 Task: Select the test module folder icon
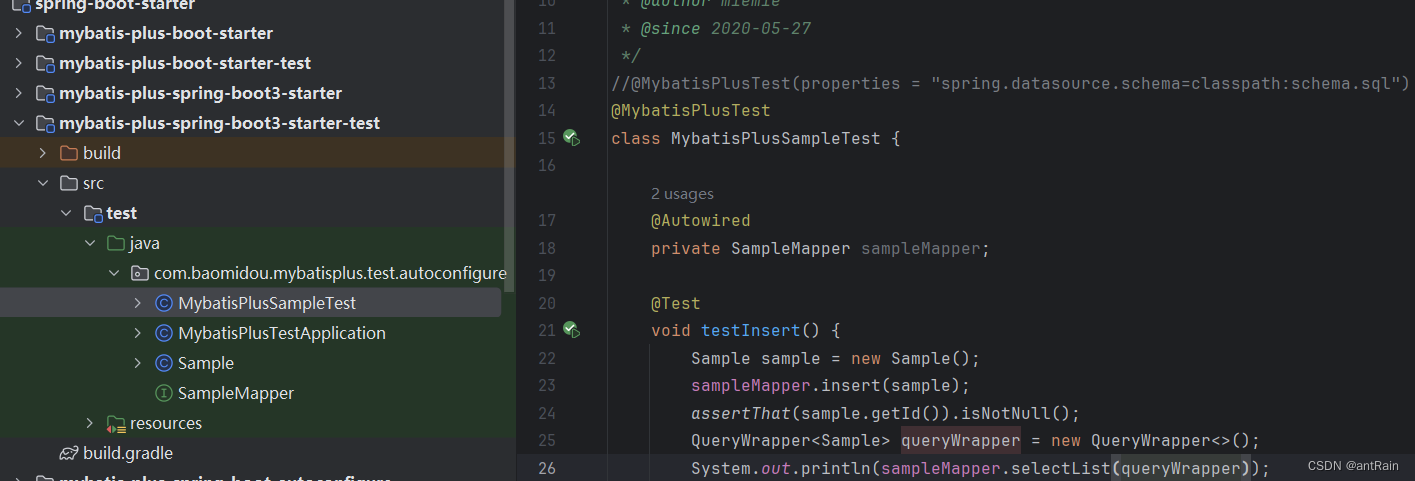coord(93,213)
